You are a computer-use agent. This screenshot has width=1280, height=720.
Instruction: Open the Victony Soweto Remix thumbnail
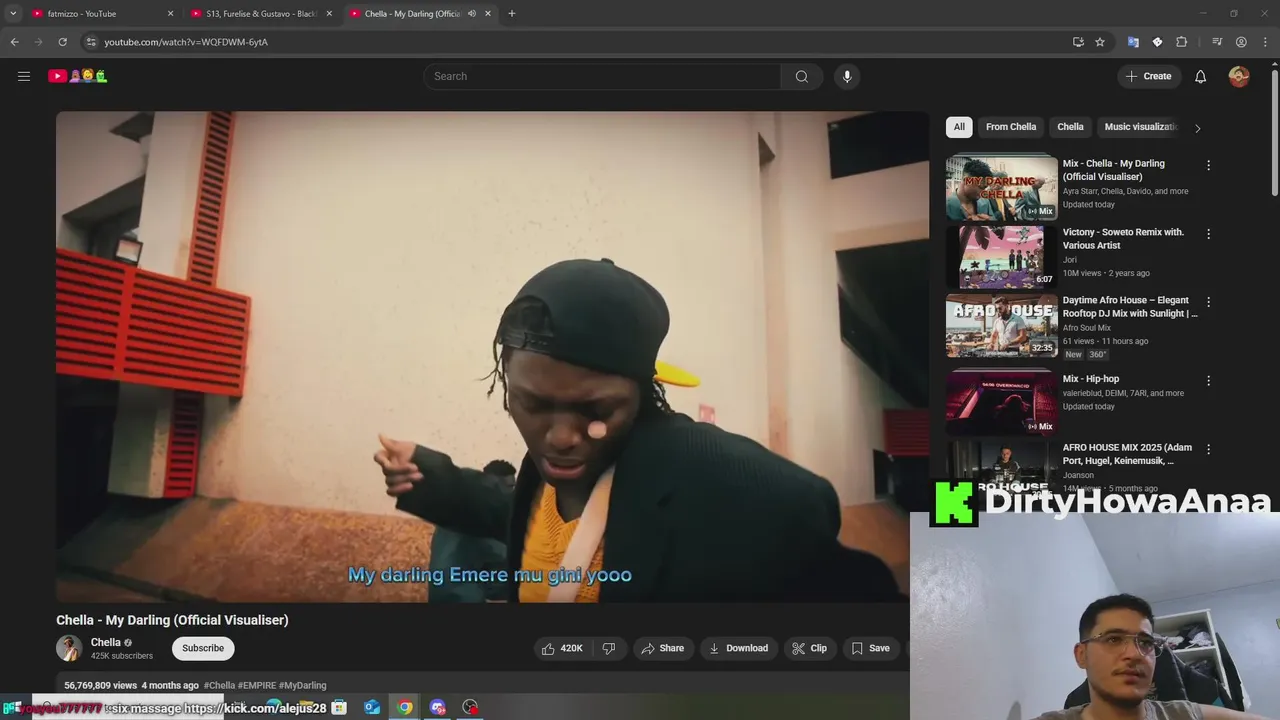pos(1002,256)
